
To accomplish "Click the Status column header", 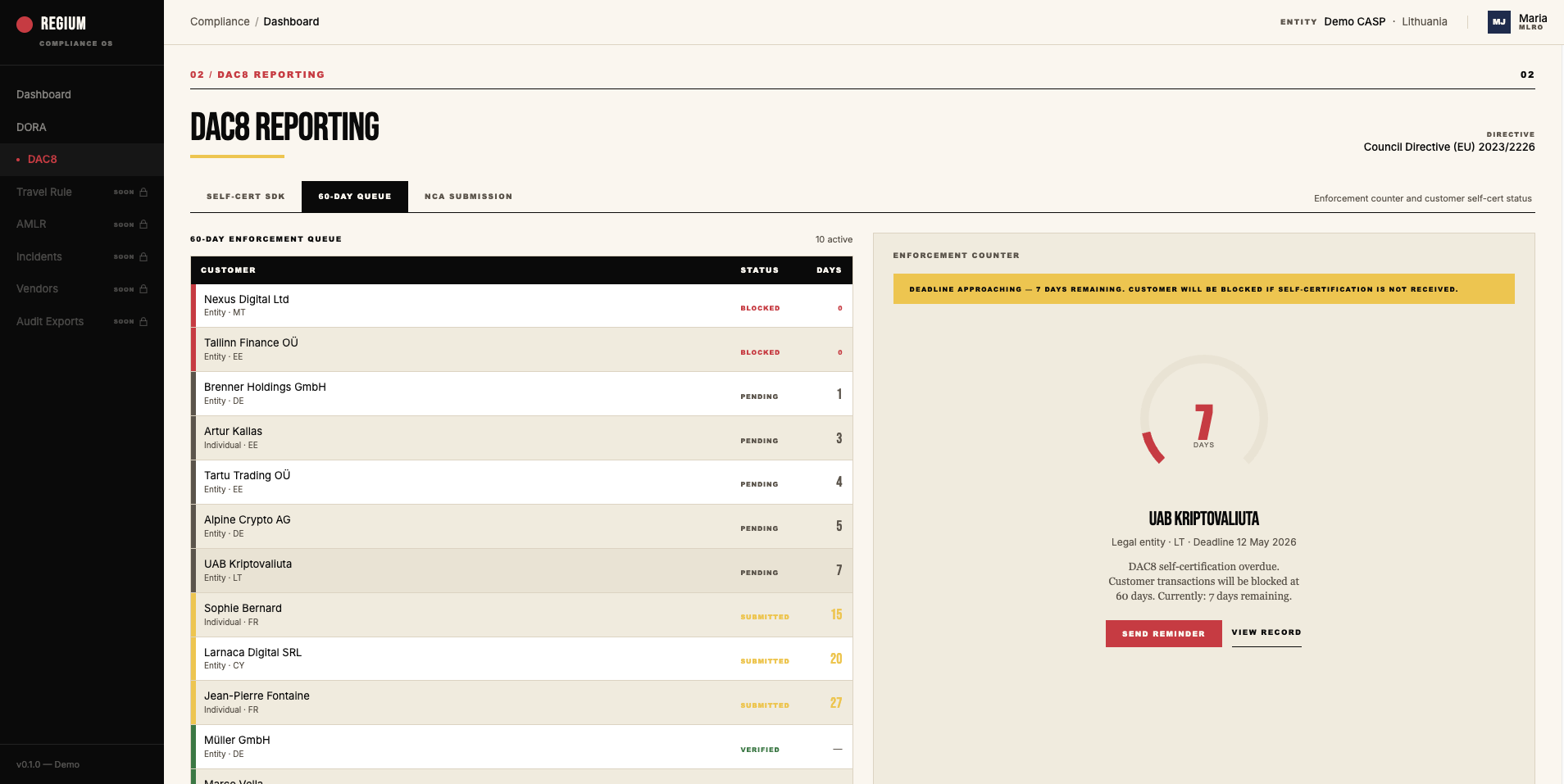I will coord(760,270).
